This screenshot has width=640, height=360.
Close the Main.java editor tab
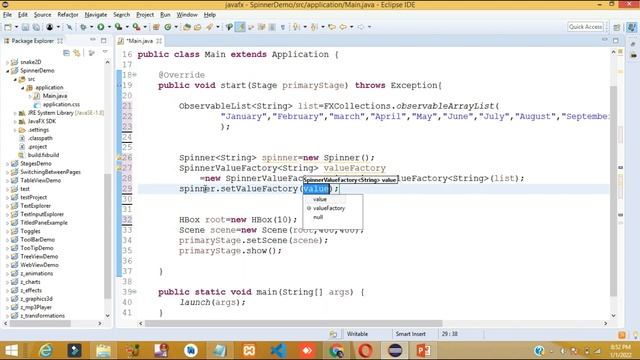tap(159, 41)
